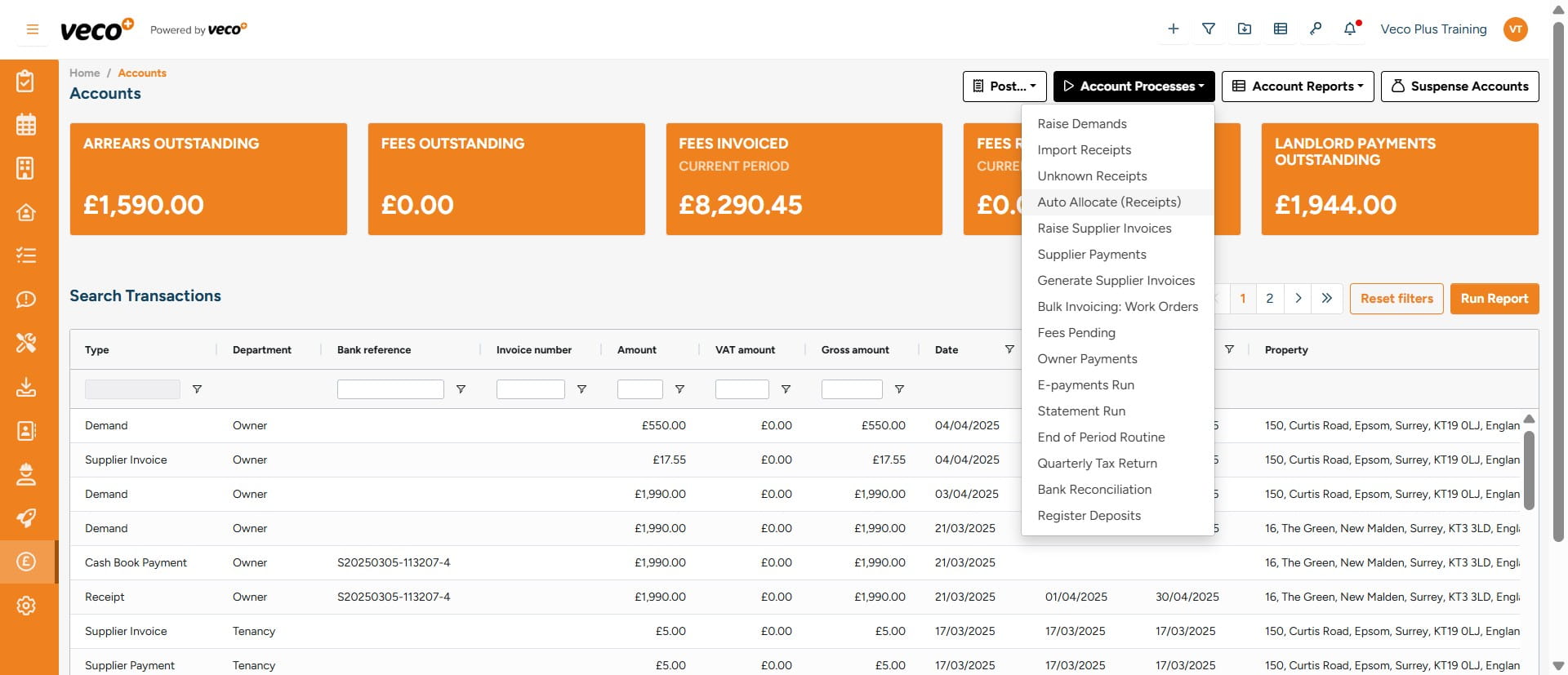Open the maintenance tools sidebar icon

[26, 343]
